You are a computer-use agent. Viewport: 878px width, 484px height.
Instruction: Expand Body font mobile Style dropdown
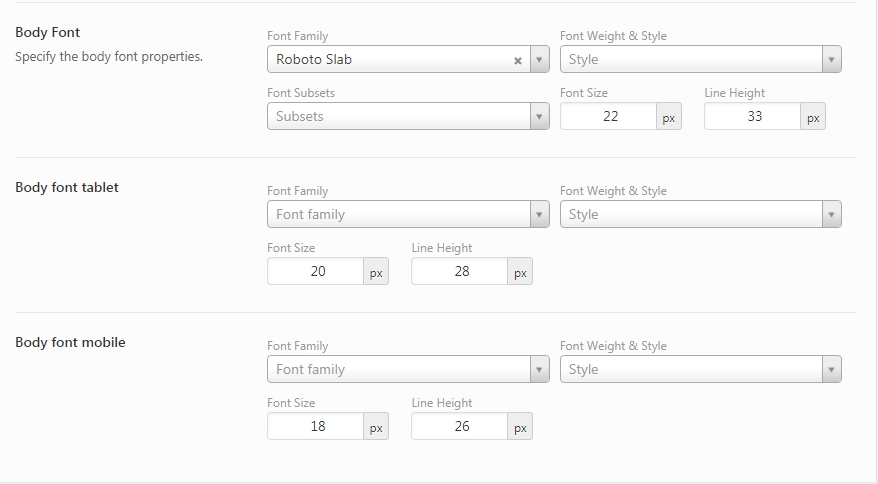click(700, 370)
